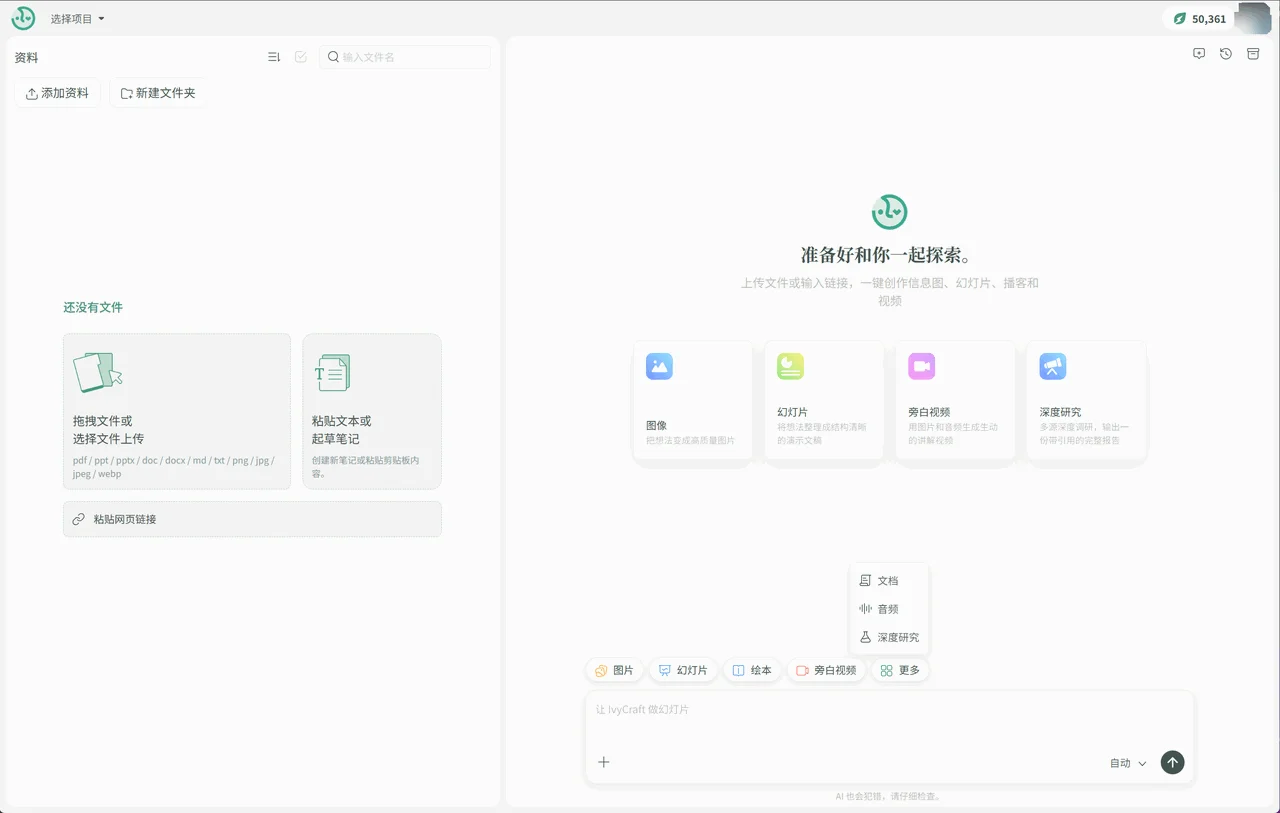Screen dimensions: 1280x813
Task: Select the 旁白视频 feature card
Action: point(955,400)
